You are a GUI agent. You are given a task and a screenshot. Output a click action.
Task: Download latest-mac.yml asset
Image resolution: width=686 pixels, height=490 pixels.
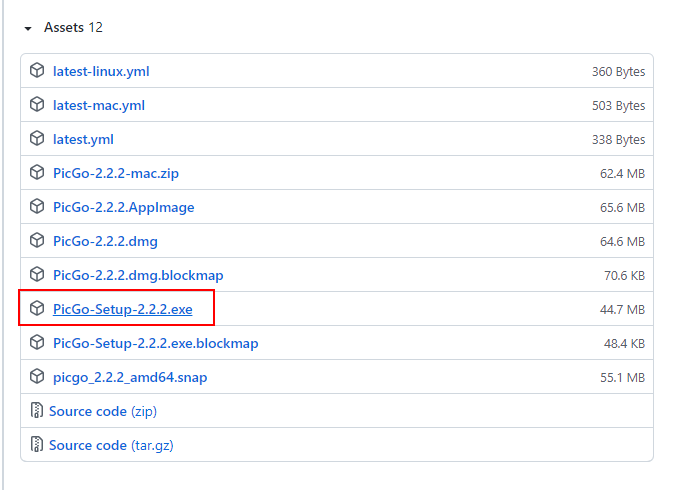(99, 105)
